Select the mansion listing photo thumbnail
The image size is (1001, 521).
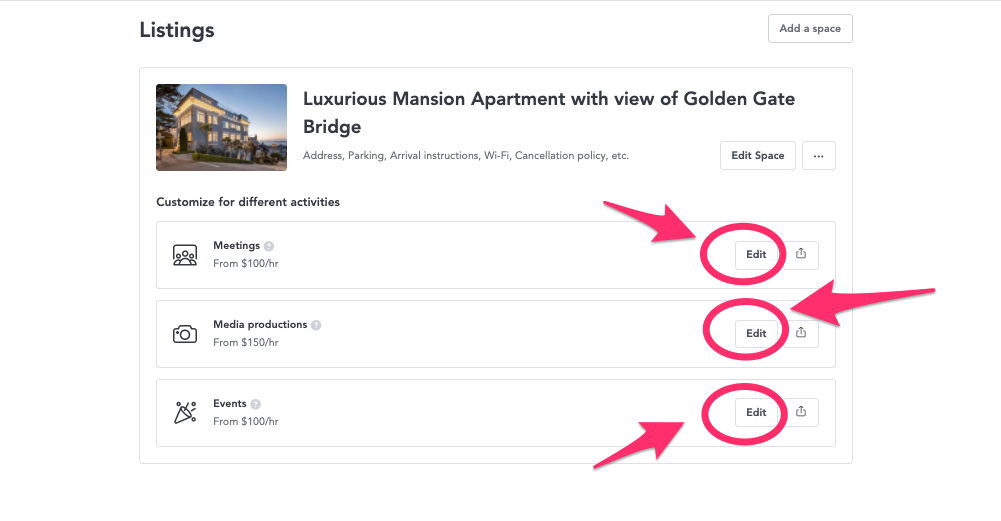[x=222, y=127]
